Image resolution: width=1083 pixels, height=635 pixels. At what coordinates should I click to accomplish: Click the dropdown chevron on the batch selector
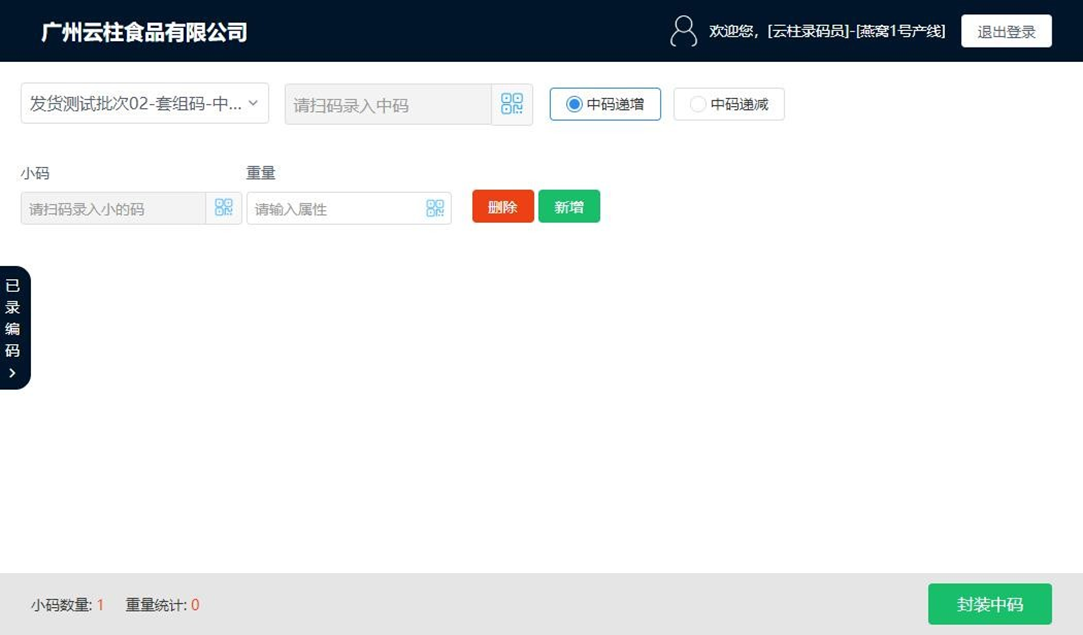click(254, 103)
